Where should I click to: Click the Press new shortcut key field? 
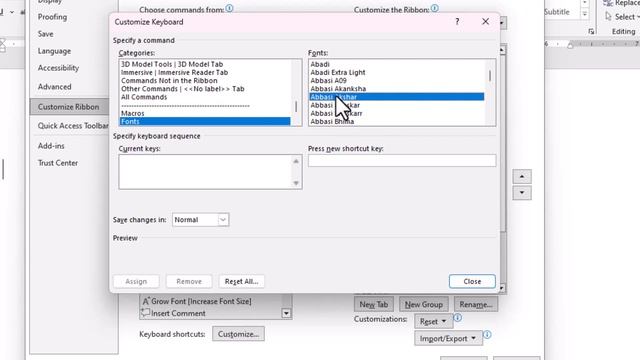coord(402,160)
